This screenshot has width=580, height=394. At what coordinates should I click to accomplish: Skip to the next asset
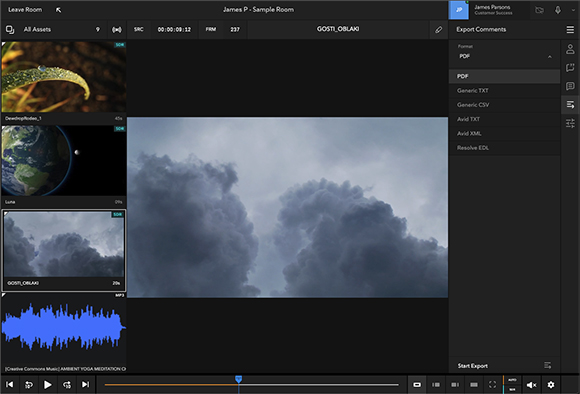85,385
